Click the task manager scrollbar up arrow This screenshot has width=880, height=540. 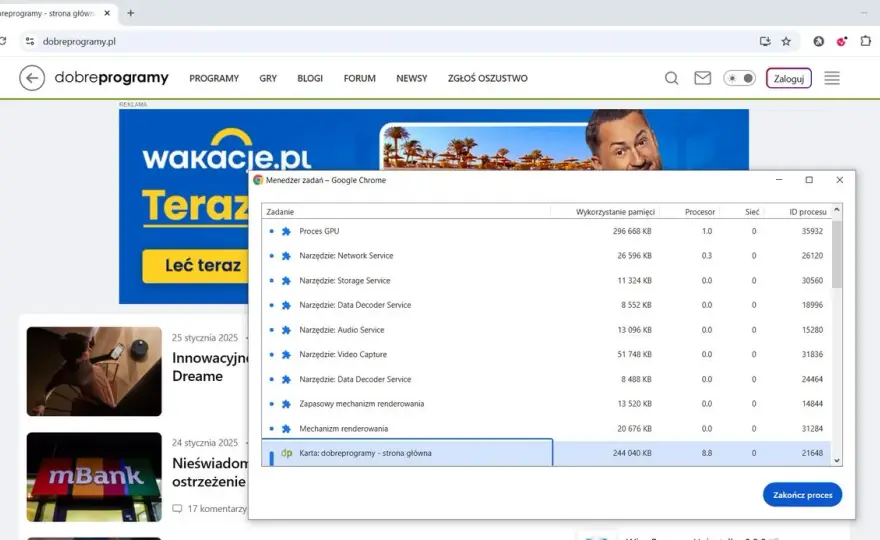pyautogui.click(x=837, y=209)
